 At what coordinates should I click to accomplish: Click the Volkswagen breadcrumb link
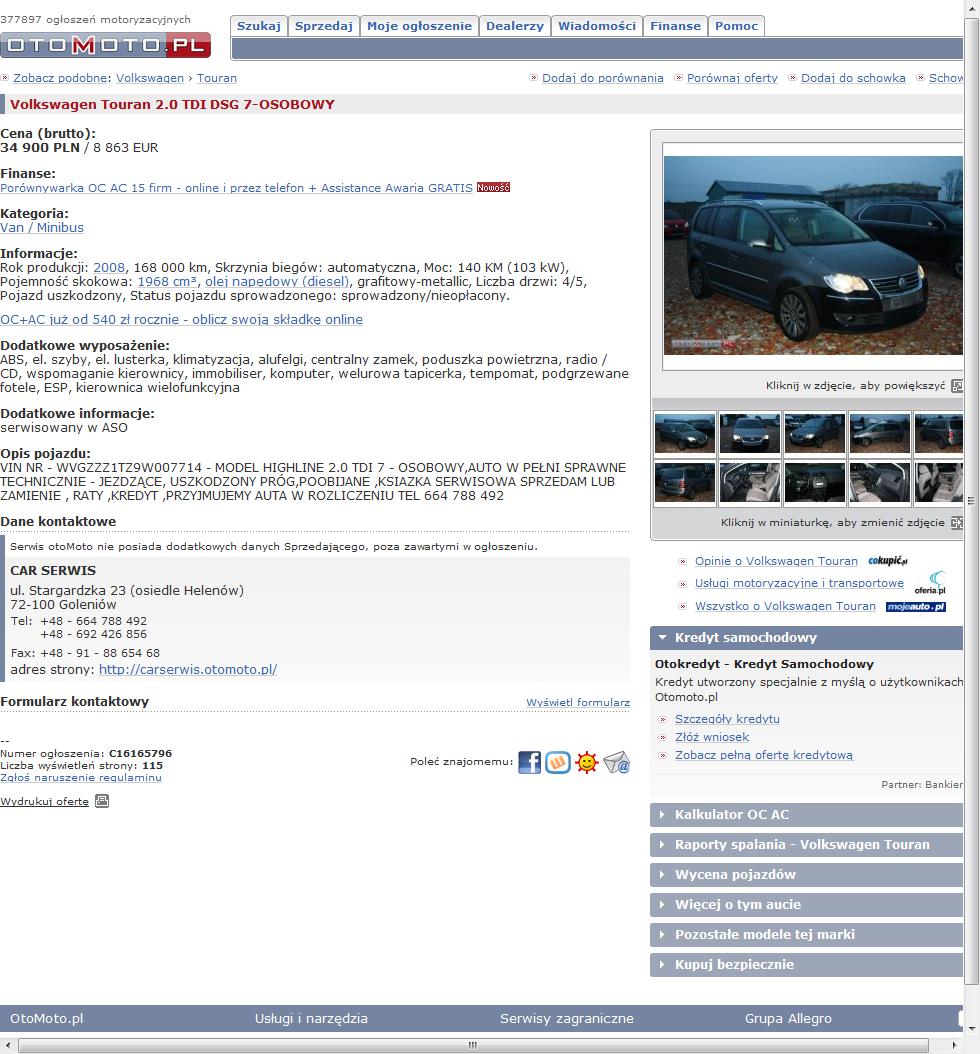pyautogui.click(x=150, y=78)
